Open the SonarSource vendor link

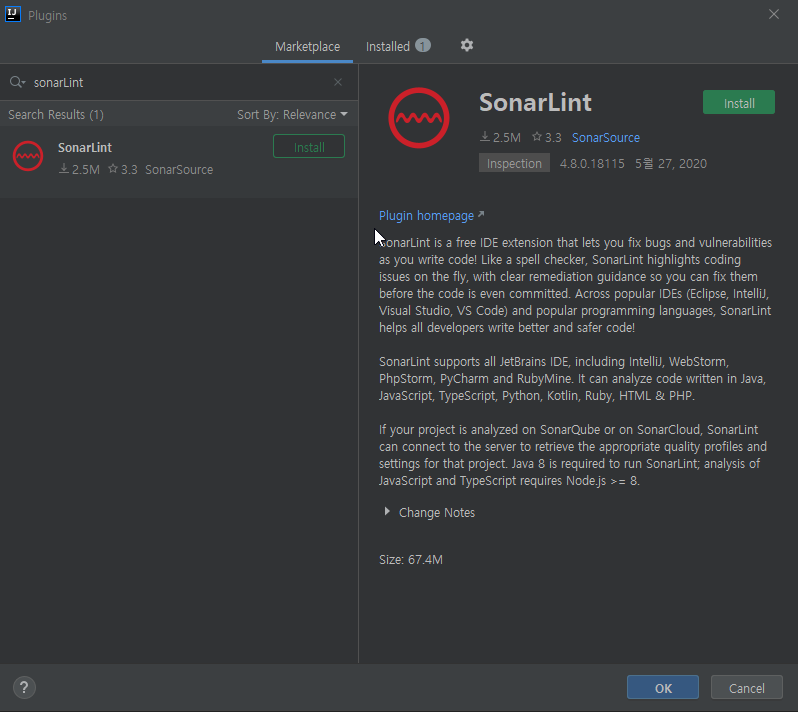coord(606,138)
